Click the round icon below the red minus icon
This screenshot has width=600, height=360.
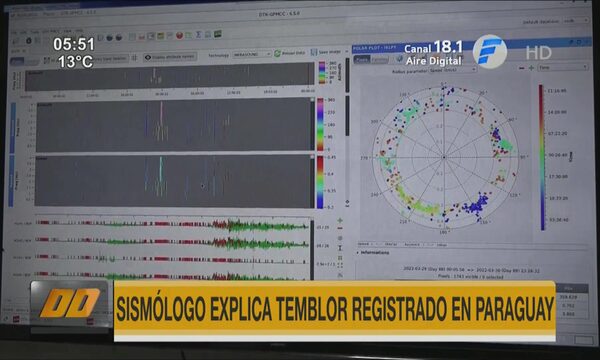339,238
